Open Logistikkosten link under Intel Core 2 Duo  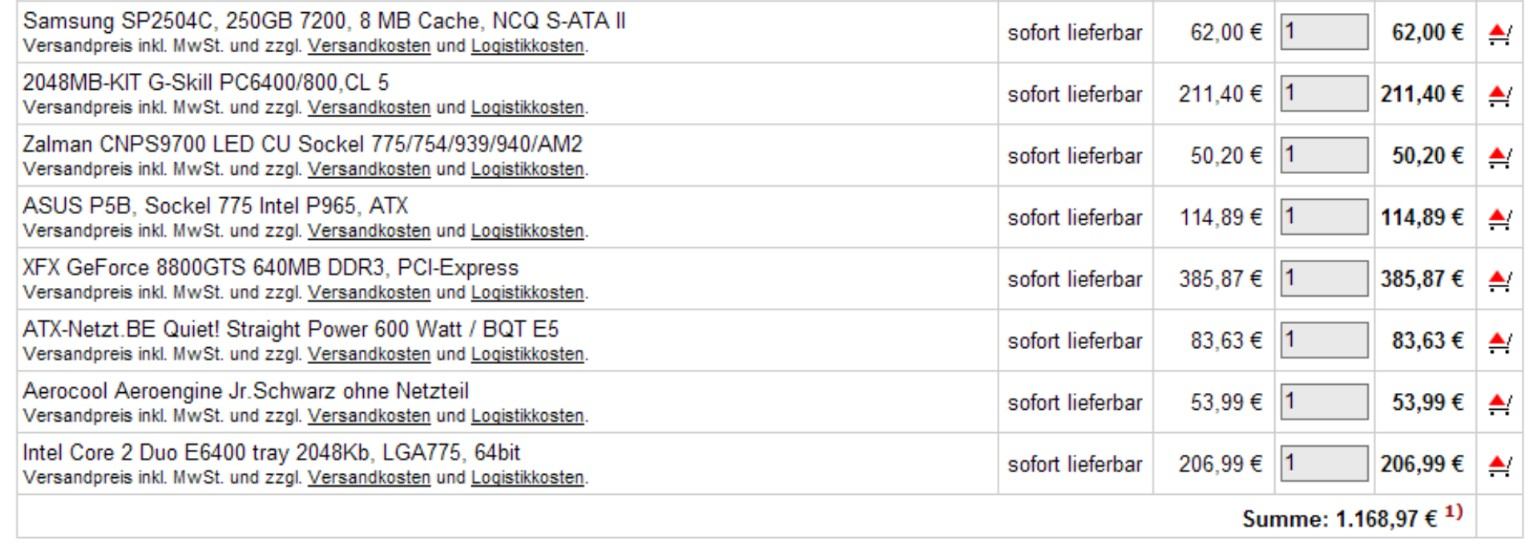tap(527, 478)
